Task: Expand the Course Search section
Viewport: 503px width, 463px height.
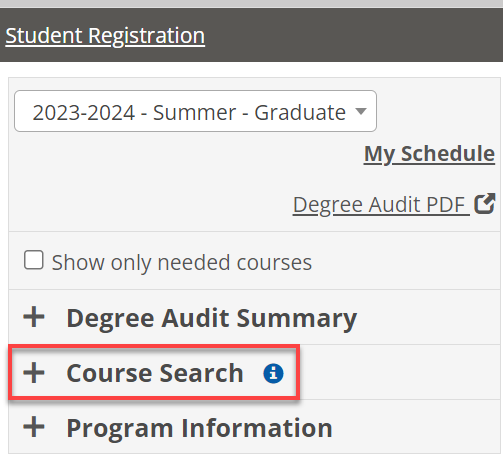Action: pos(254,372)
